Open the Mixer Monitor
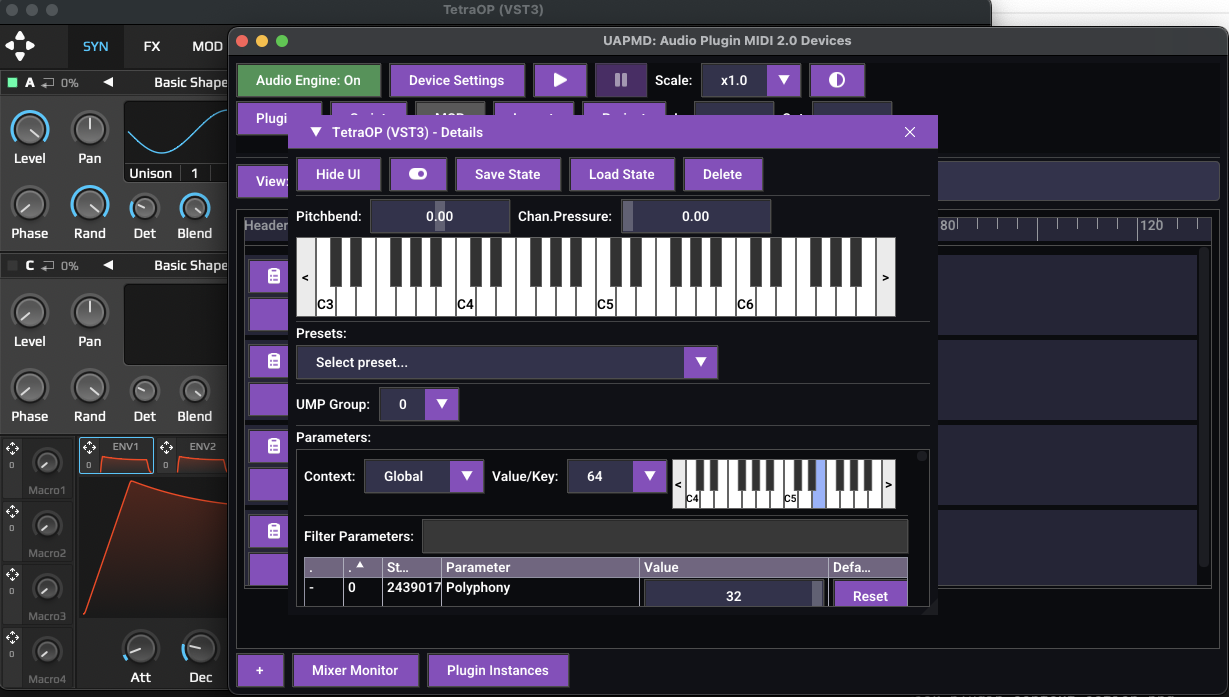This screenshot has width=1229, height=697. (355, 670)
